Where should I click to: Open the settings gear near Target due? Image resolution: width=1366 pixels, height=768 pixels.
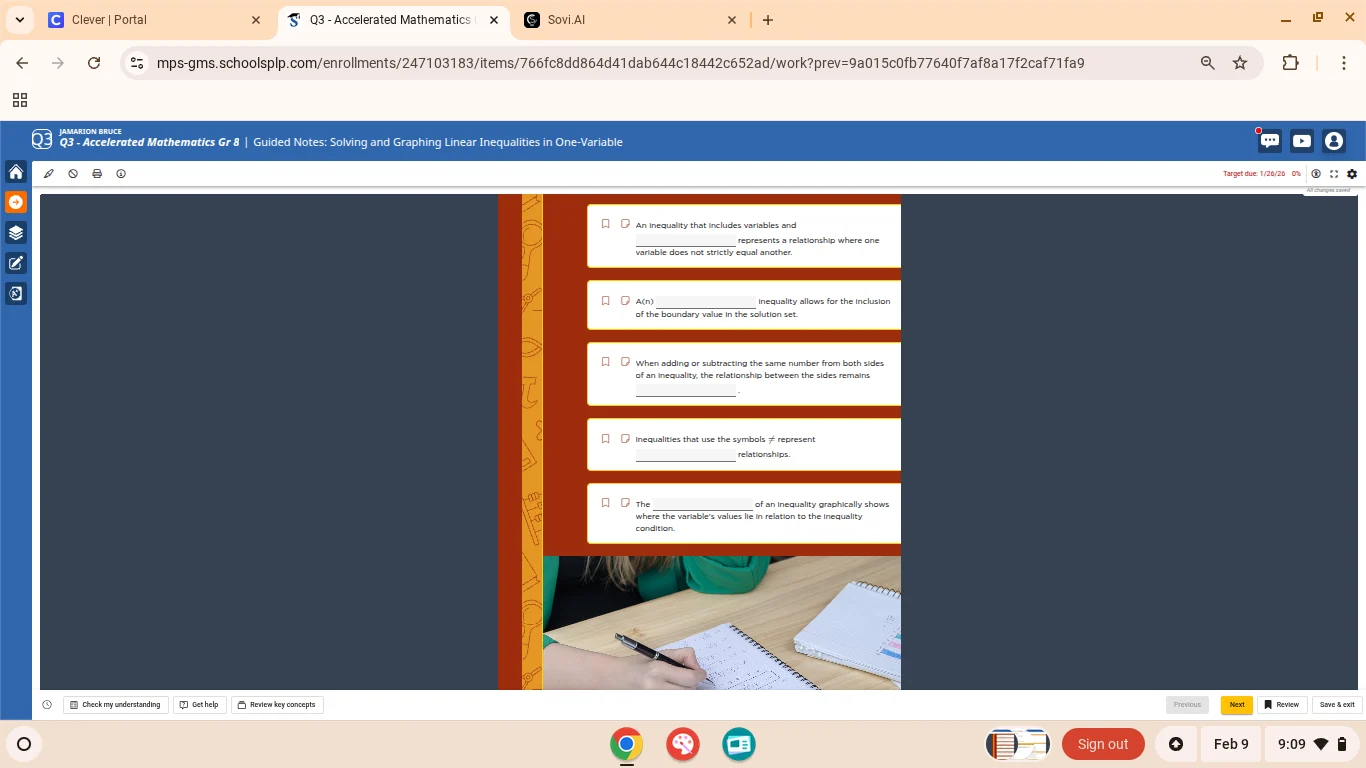1352,173
